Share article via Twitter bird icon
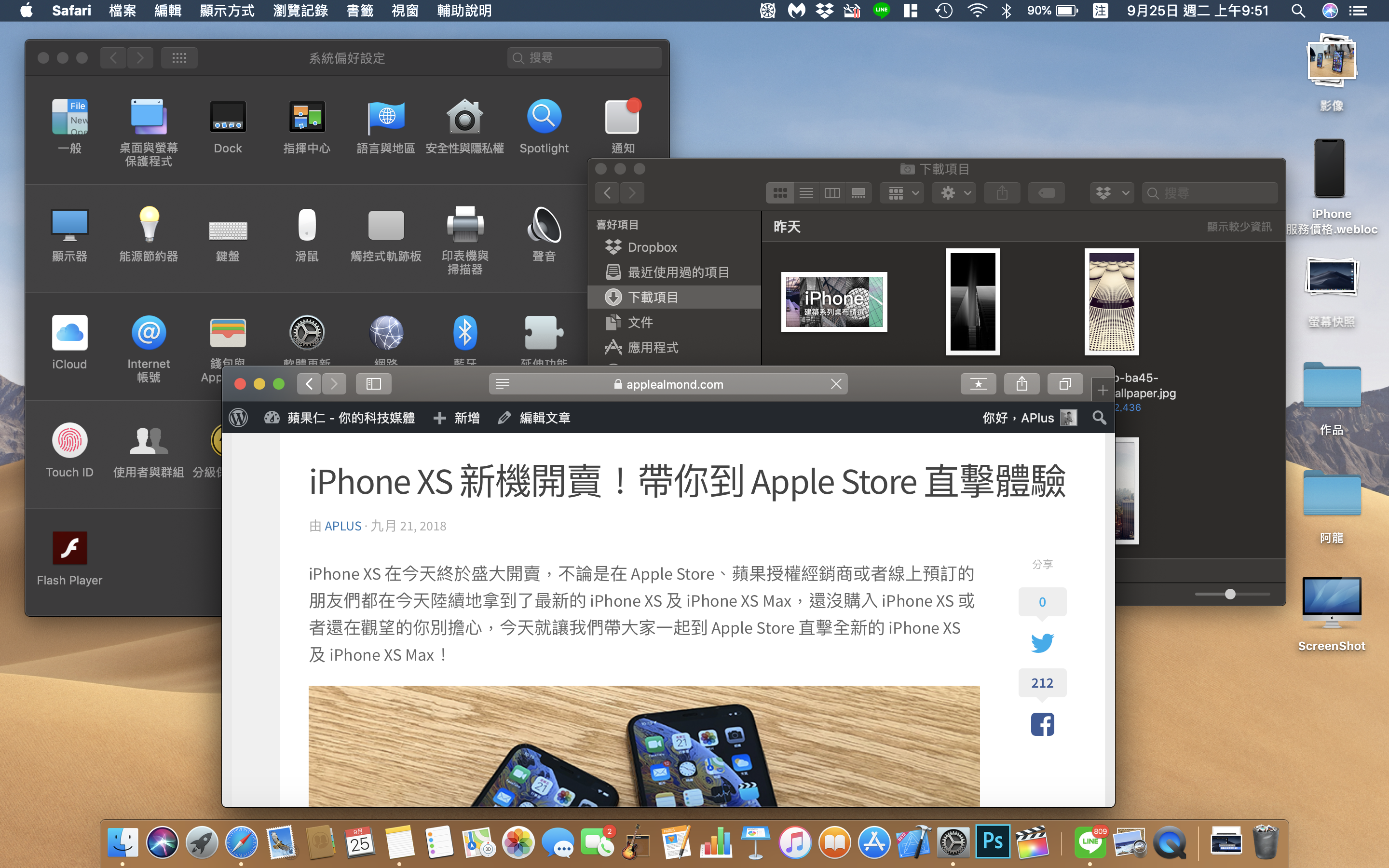The width and height of the screenshot is (1389, 868). pos(1042,643)
